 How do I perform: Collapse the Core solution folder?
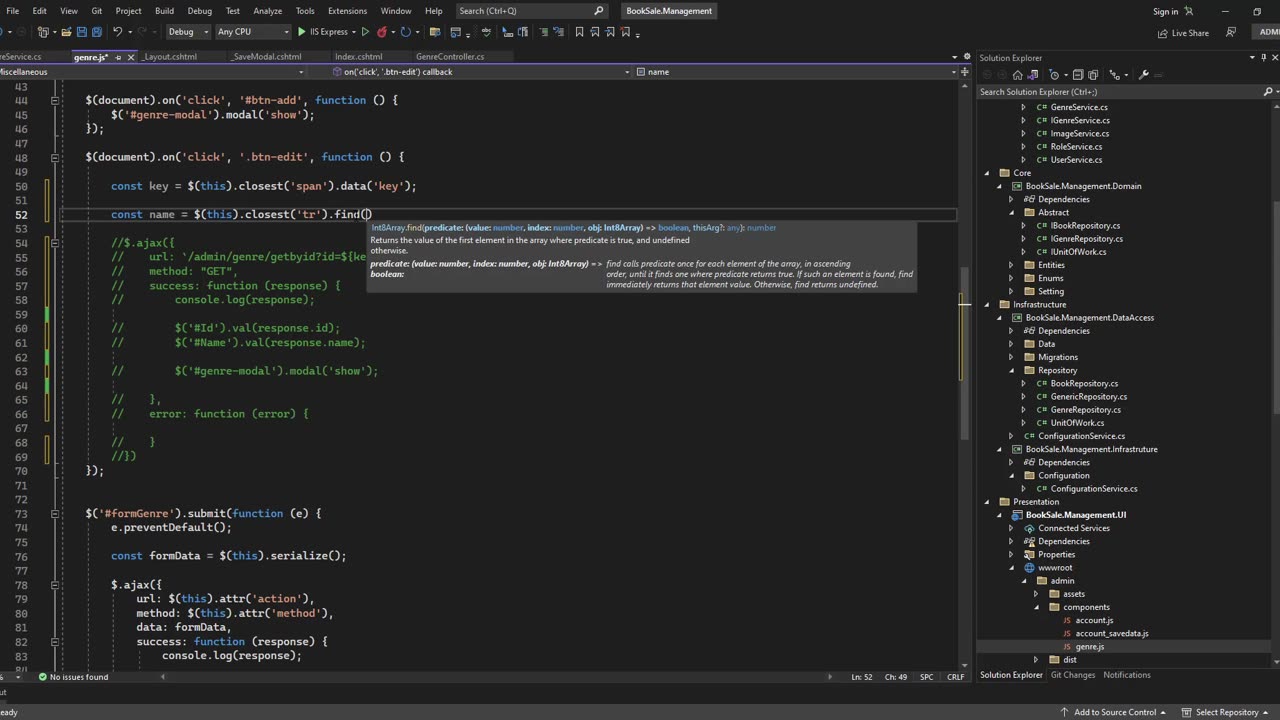tap(987, 173)
